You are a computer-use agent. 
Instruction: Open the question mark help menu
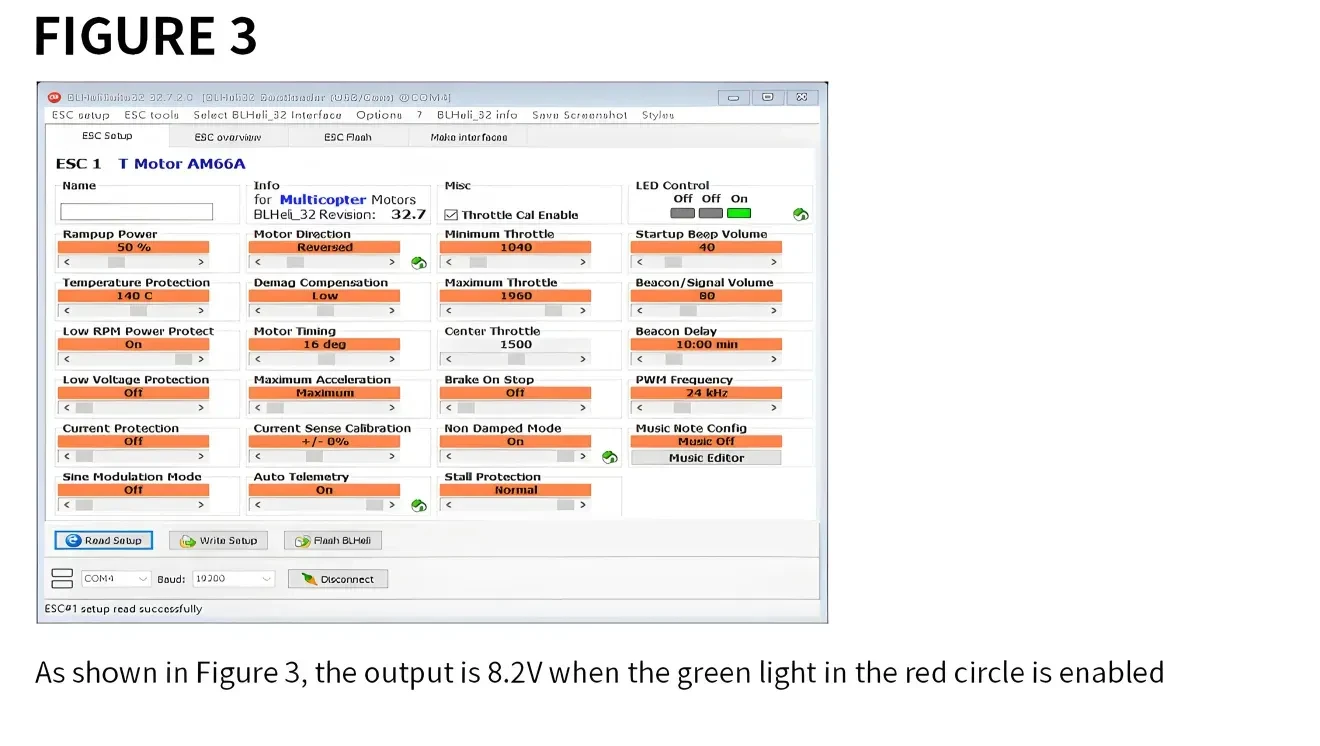coord(419,115)
